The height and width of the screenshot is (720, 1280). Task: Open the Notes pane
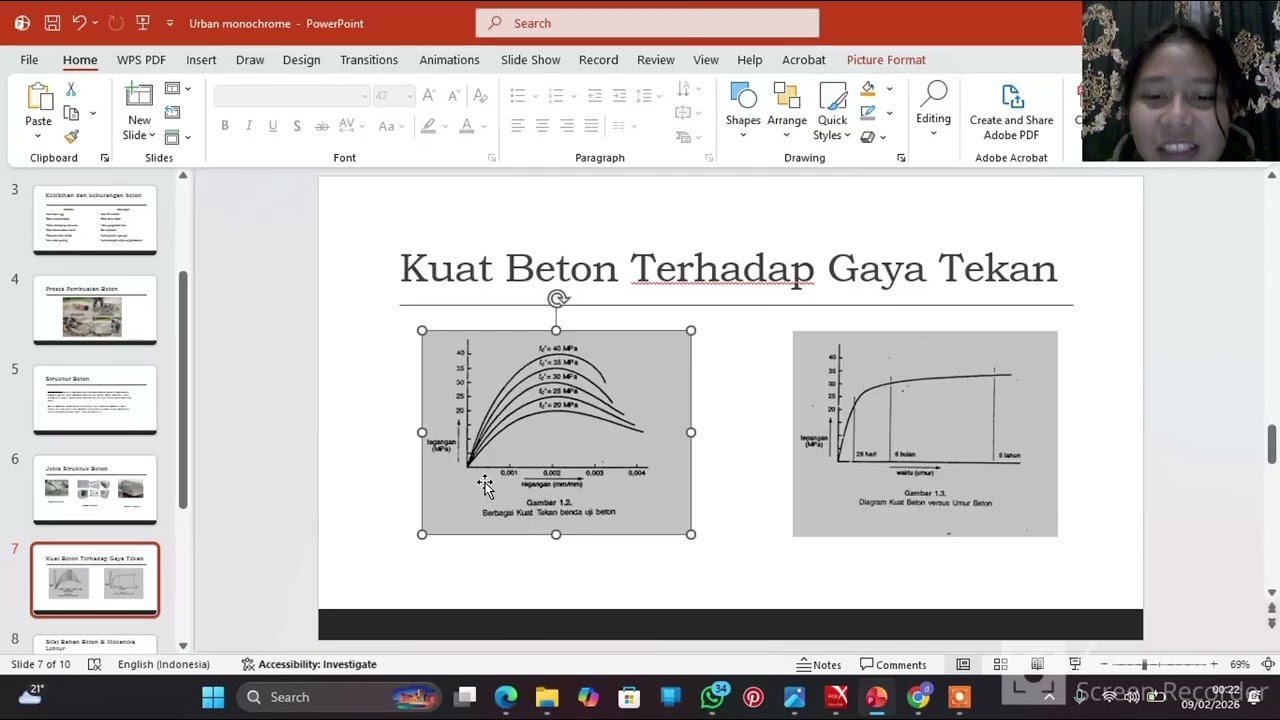click(x=819, y=664)
